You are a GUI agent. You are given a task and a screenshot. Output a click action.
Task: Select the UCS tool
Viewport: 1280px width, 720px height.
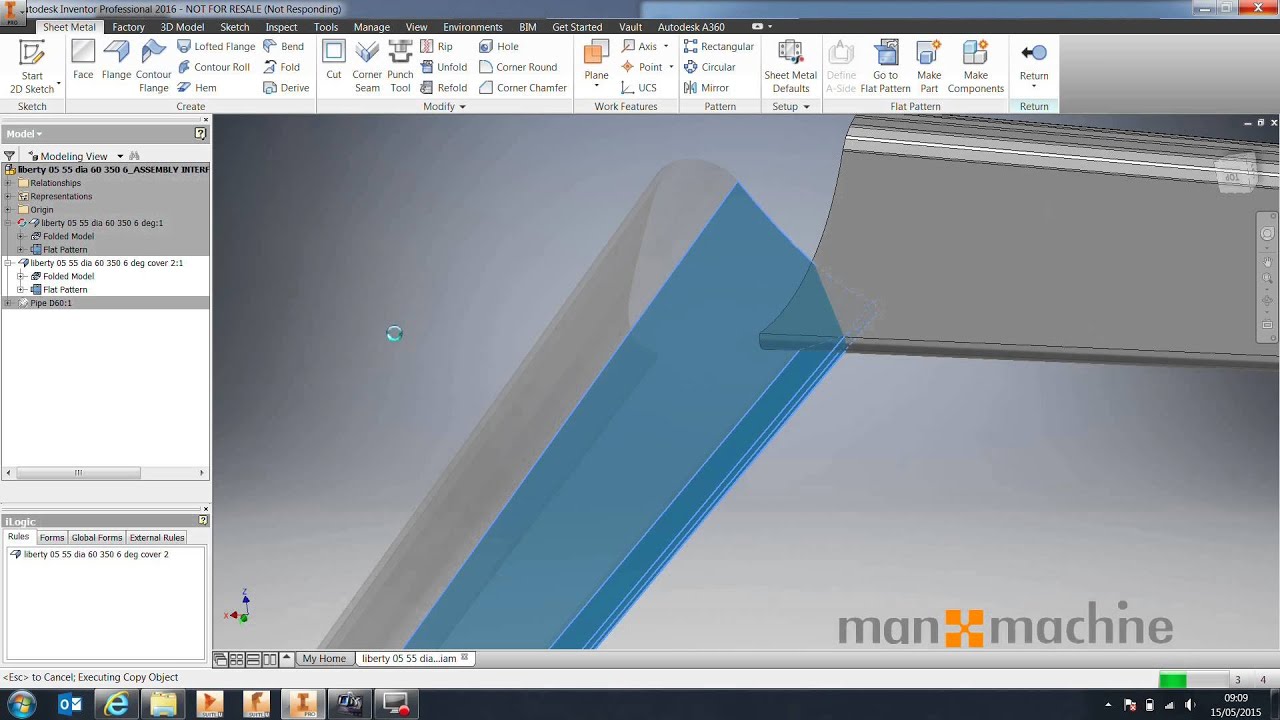(x=639, y=88)
